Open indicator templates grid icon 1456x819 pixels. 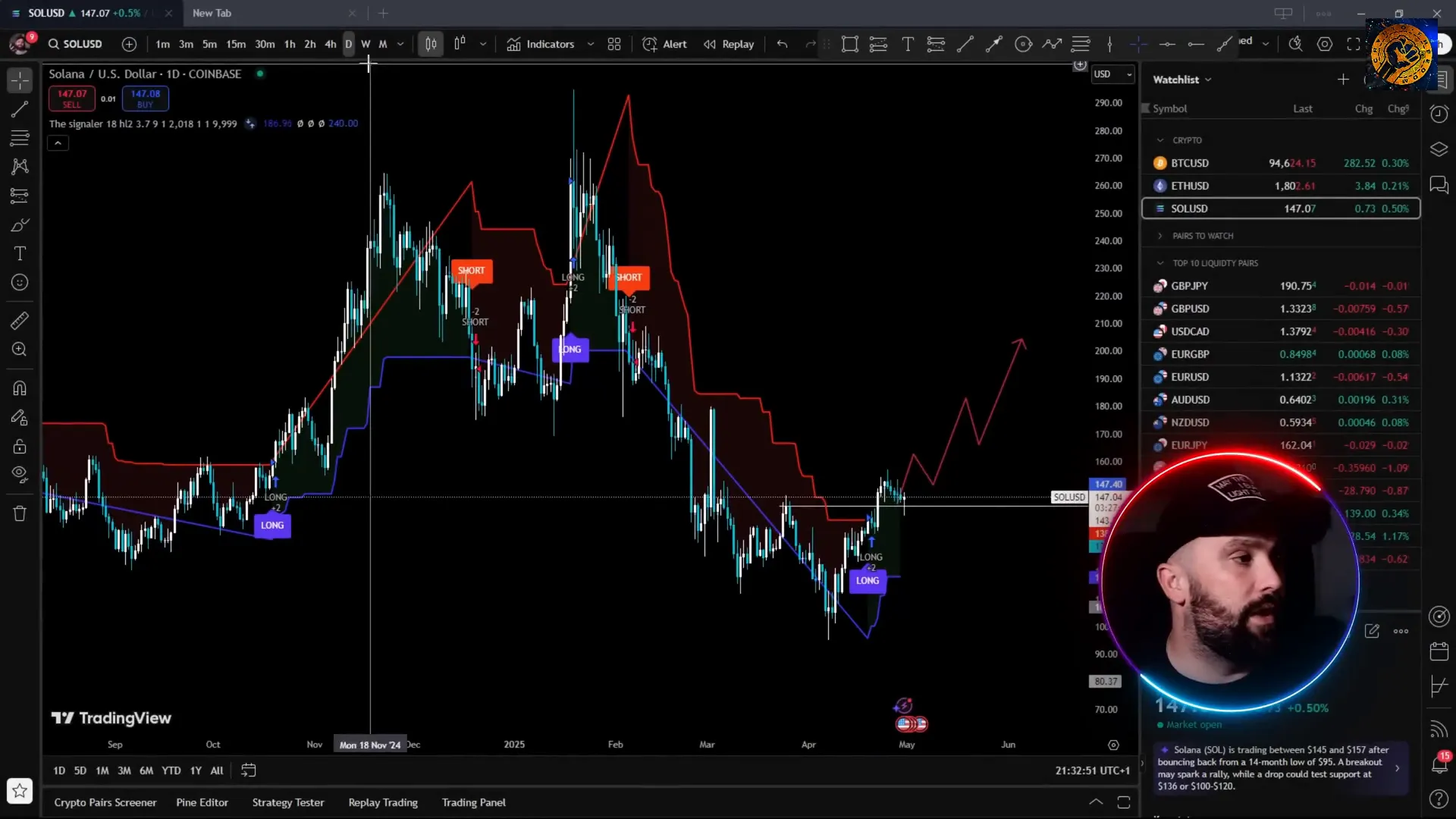pos(614,44)
